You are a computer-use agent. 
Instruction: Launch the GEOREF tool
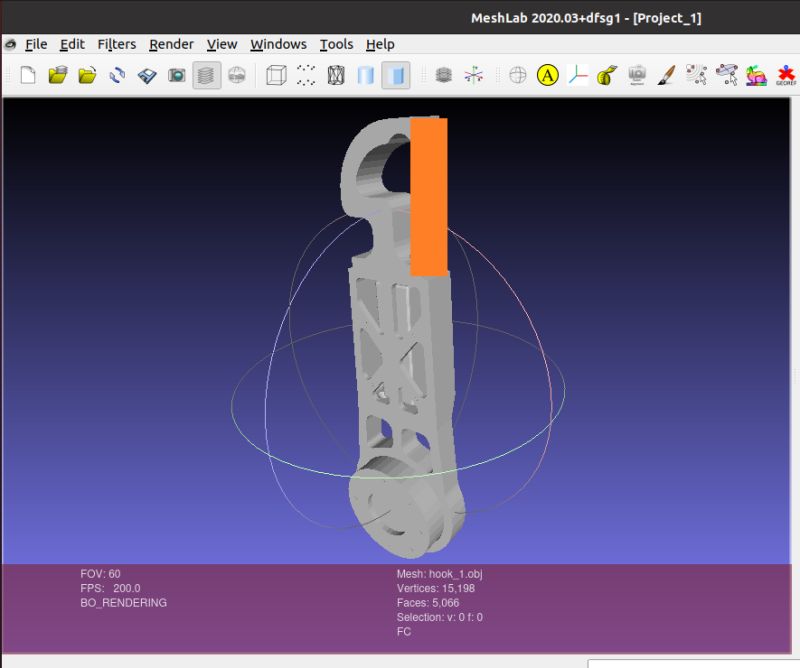click(x=784, y=75)
